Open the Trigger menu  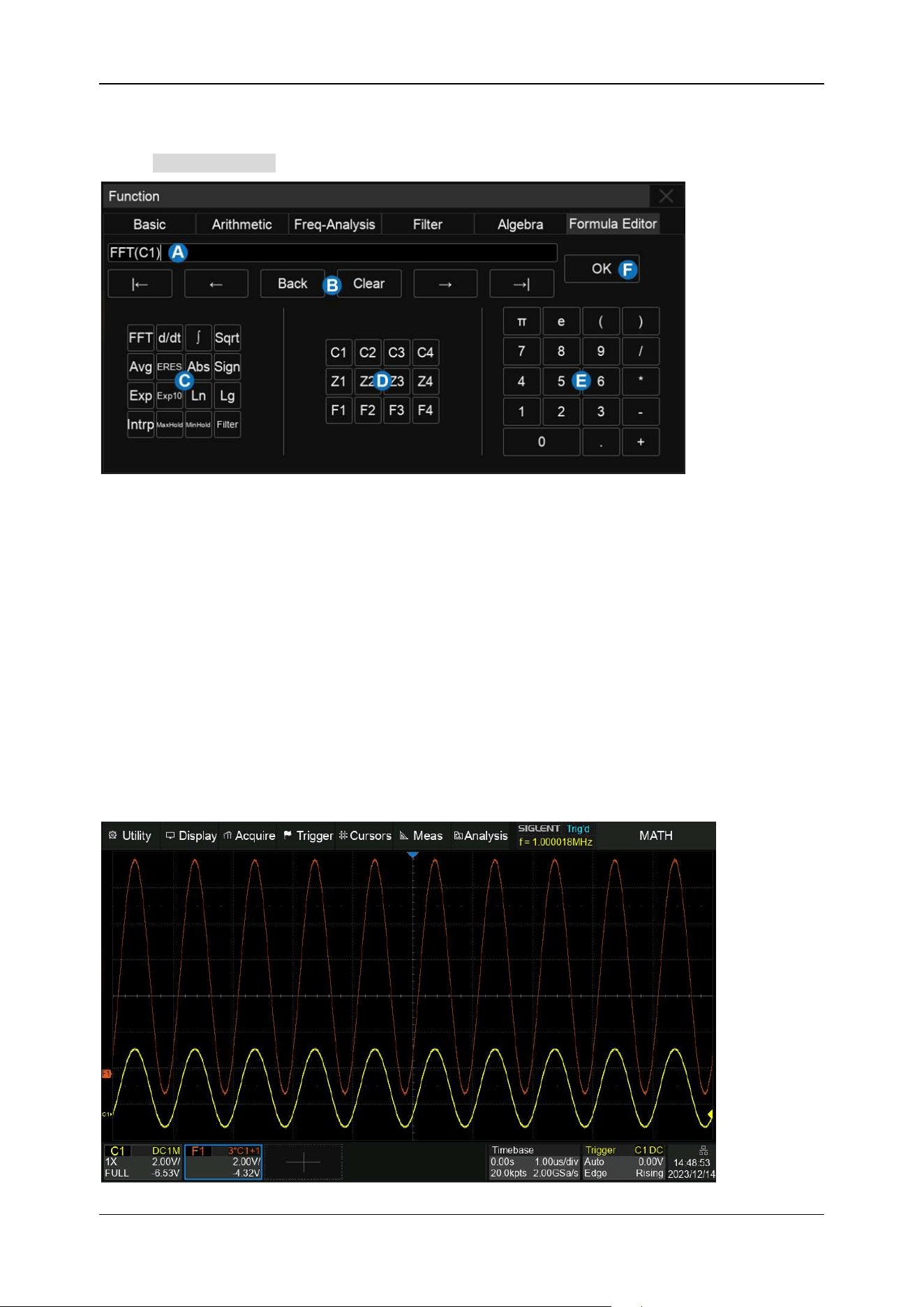point(308,836)
